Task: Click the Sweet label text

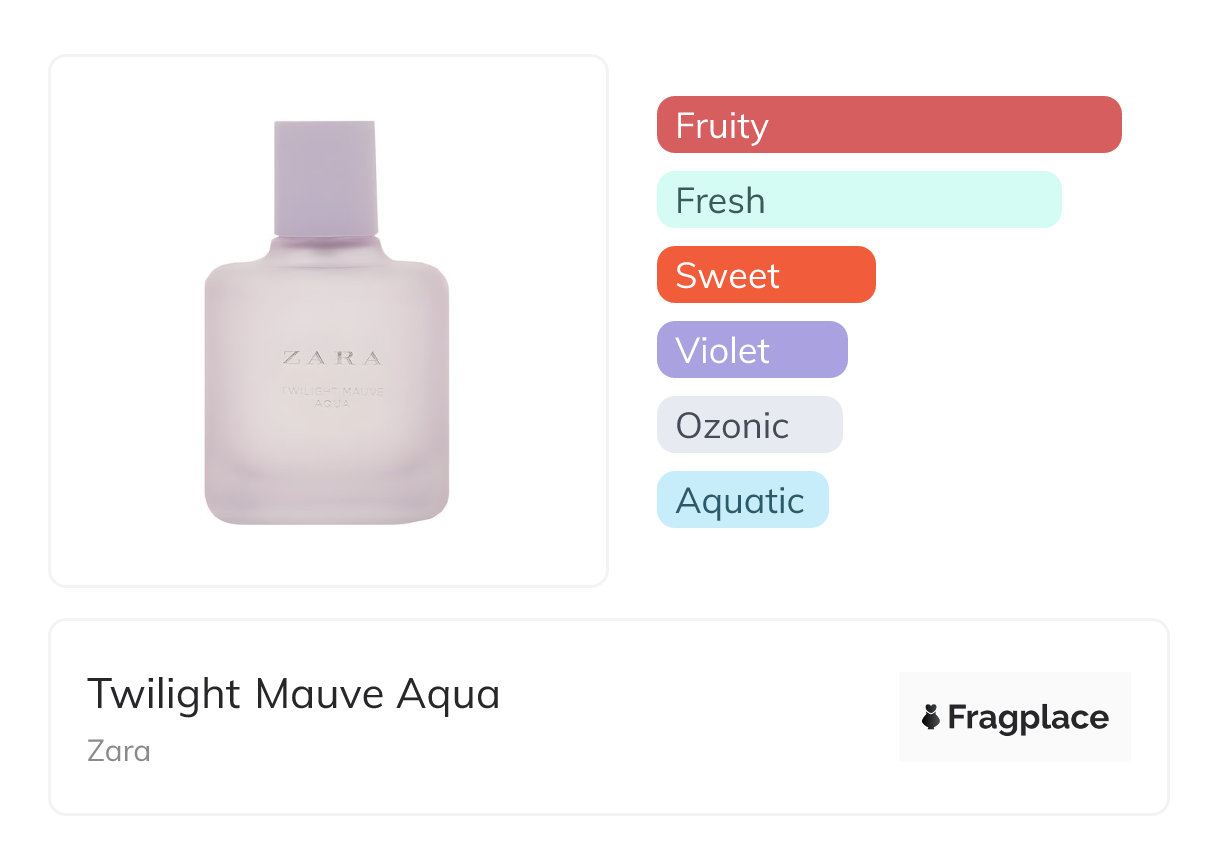Action: point(727,276)
